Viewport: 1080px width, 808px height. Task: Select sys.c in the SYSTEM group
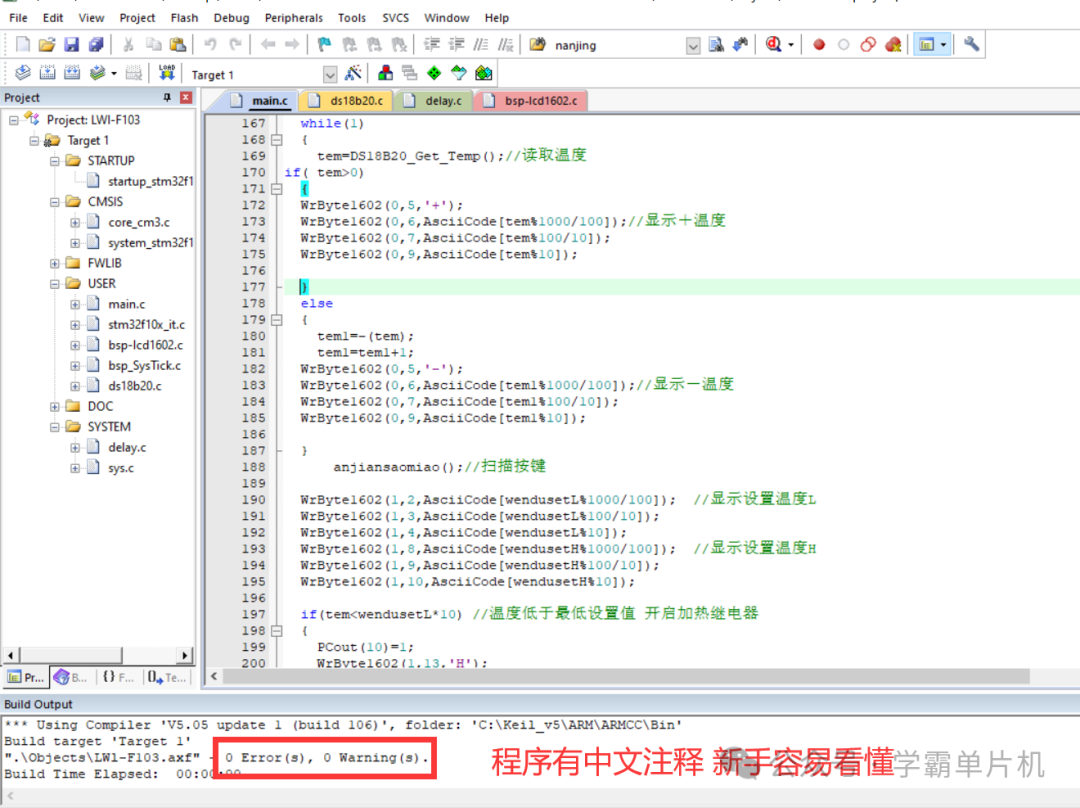tap(121, 468)
